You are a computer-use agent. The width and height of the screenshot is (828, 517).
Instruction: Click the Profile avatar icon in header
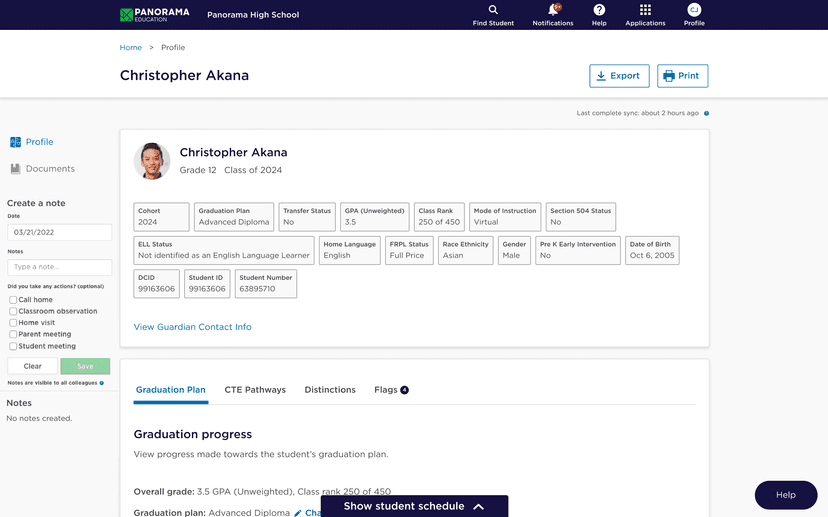[694, 10]
